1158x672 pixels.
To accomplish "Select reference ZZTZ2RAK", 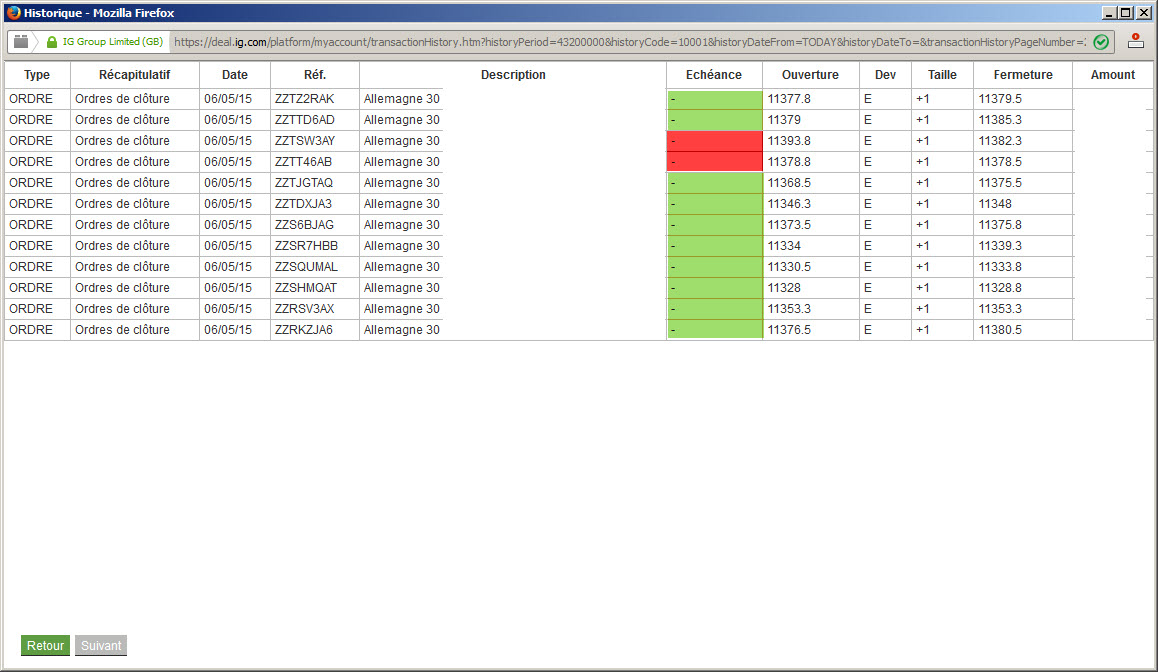I will (304, 98).
